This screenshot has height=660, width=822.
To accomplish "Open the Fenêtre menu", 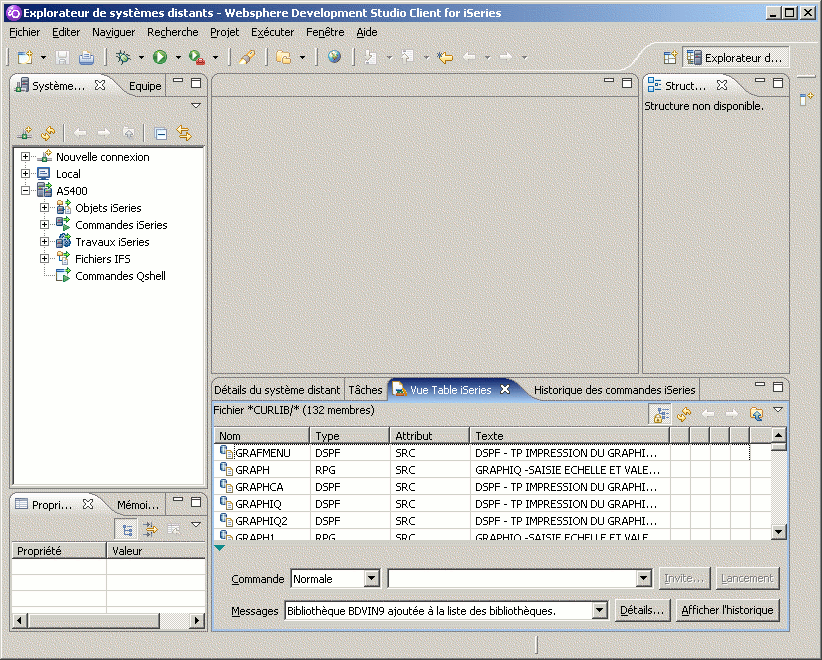I will tap(325, 32).
